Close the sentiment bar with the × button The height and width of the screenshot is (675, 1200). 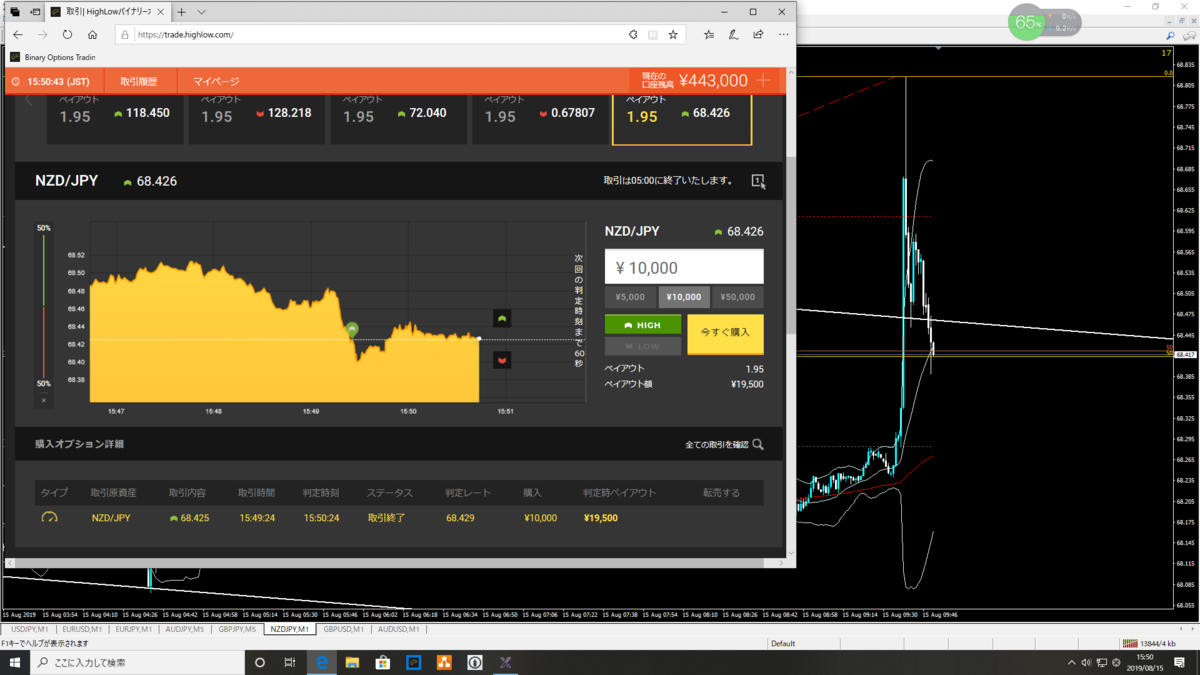[44, 400]
